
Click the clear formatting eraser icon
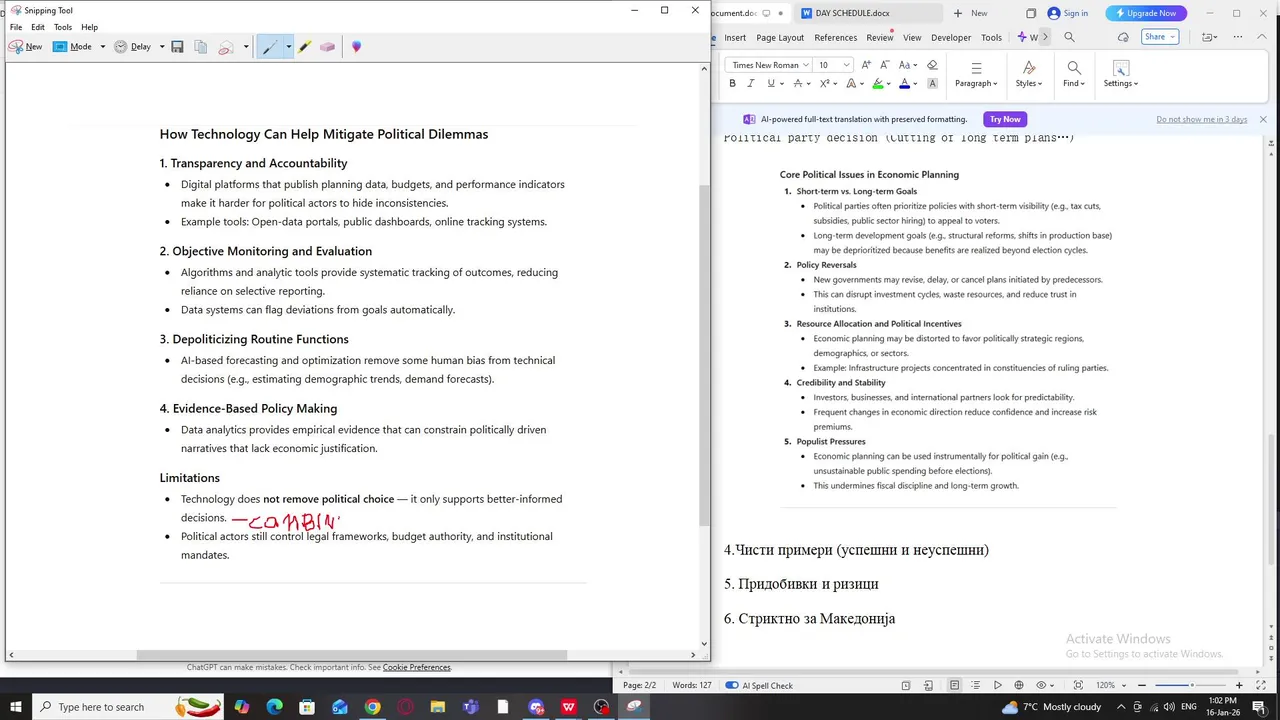(932, 65)
